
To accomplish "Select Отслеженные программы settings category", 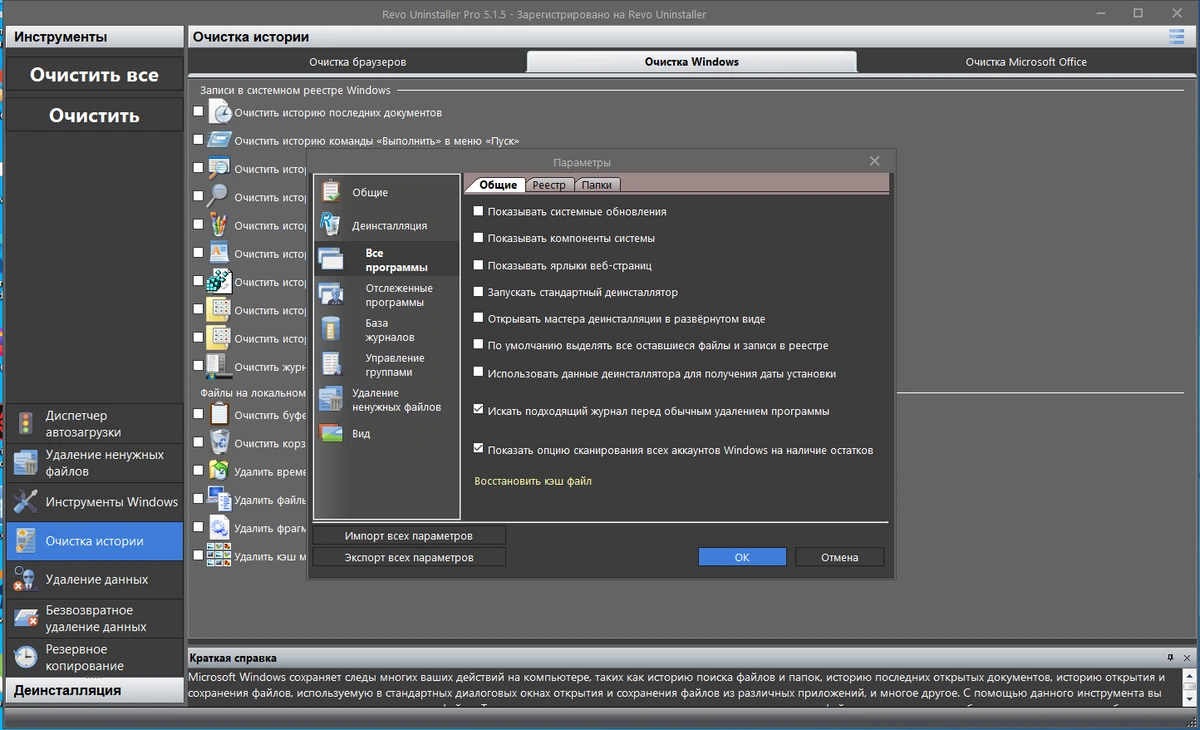I will 386,295.
